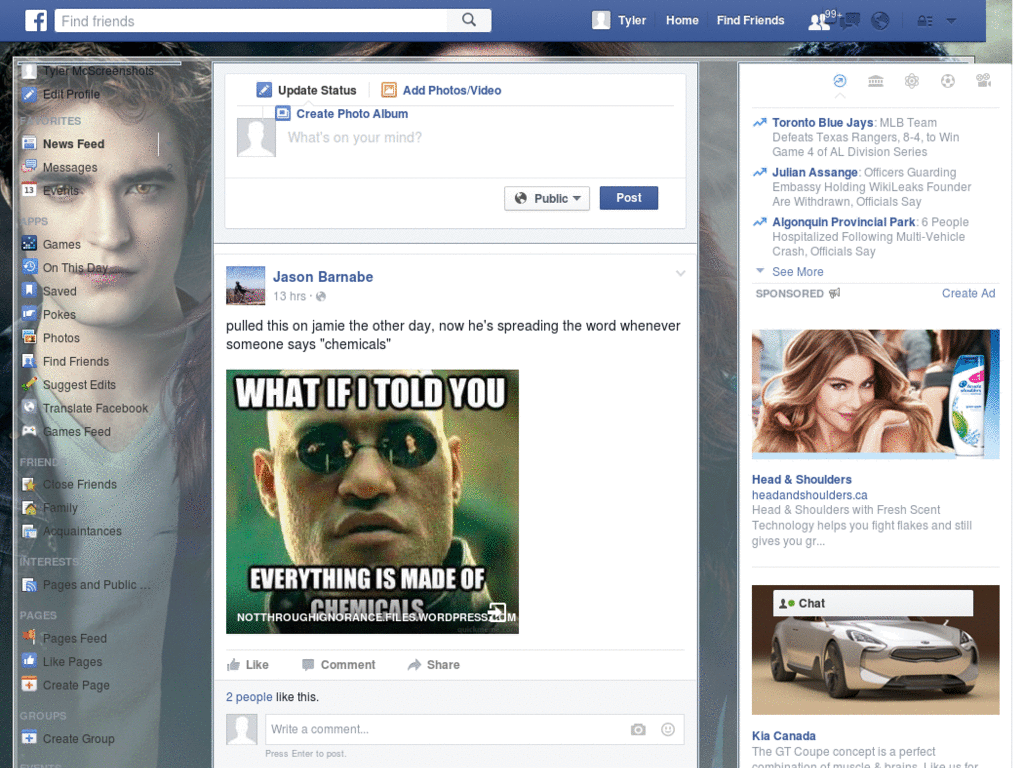Image resolution: width=1024 pixels, height=768 pixels.
Task: Open Julian Assange trending topic
Action: point(814,172)
